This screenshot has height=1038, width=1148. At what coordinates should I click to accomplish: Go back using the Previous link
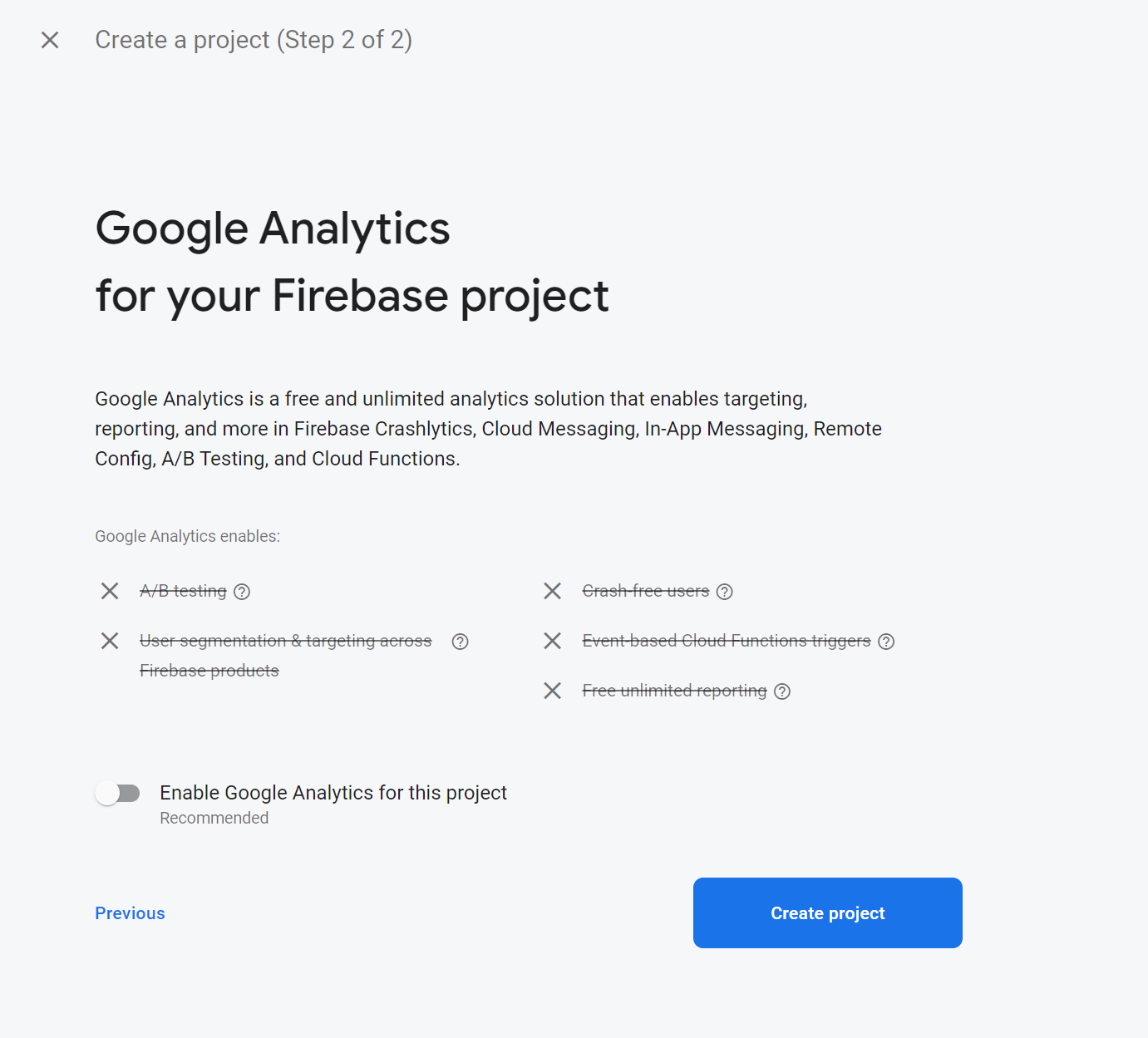pyautogui.click(x=130, y=913)
